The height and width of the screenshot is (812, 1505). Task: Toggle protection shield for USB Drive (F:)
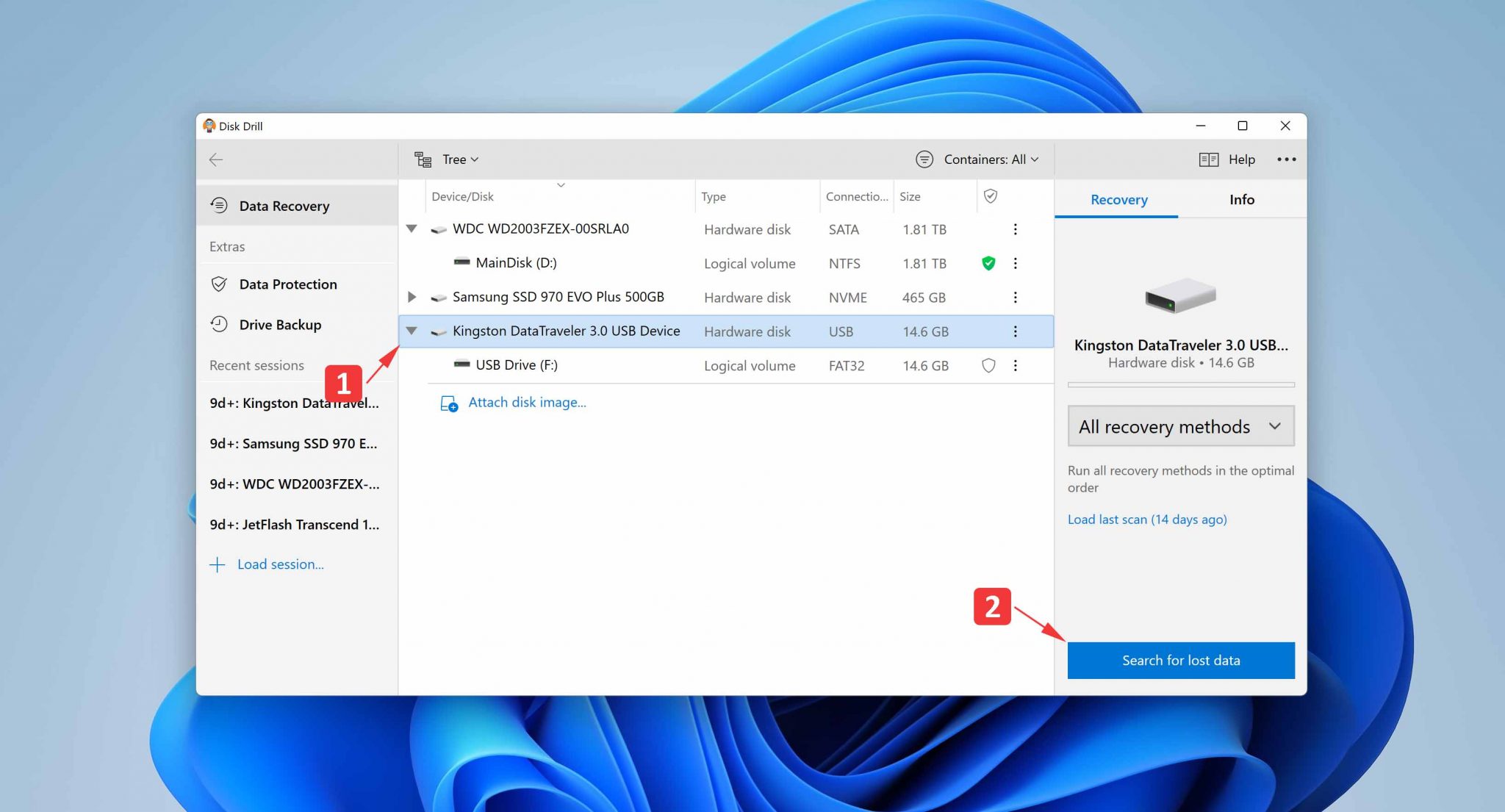click(x=988, y=365)
